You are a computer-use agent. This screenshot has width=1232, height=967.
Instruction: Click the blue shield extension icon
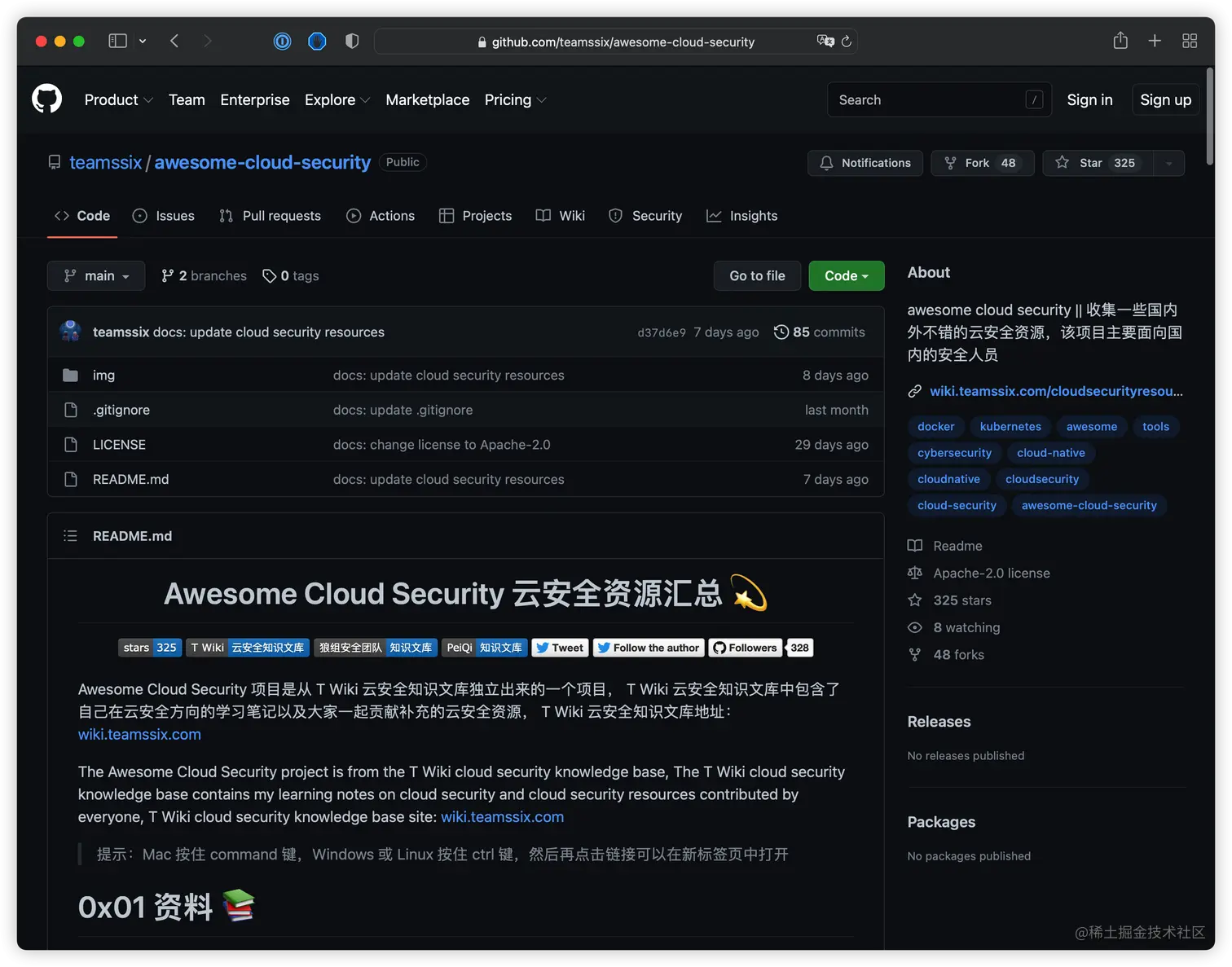click(x=317, y=41)
